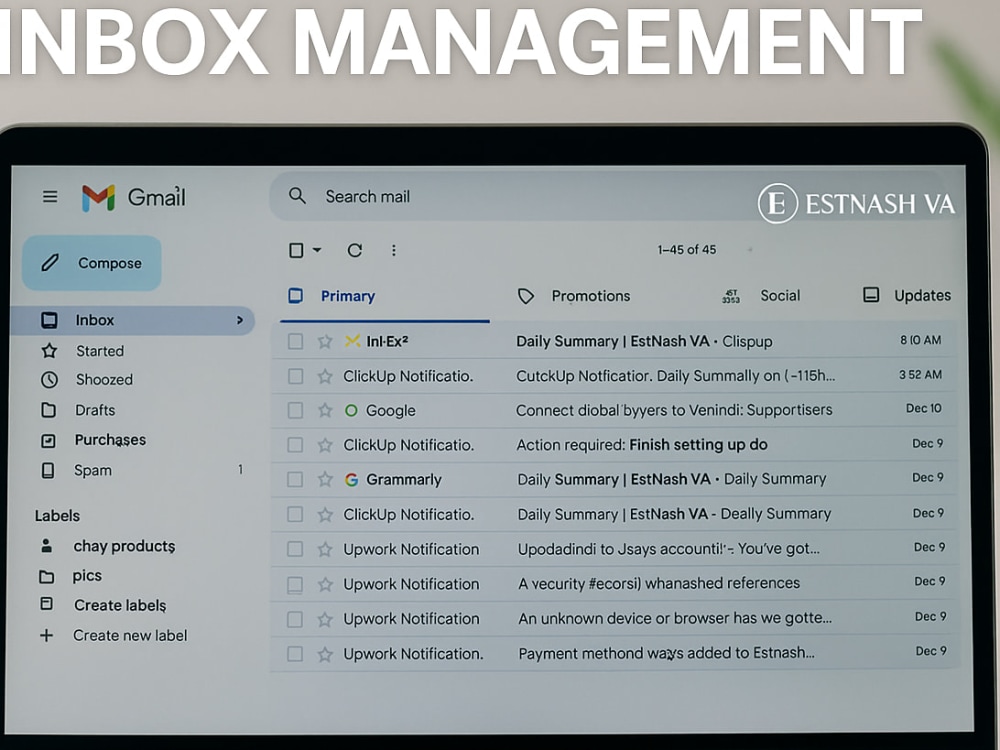Click Create new label

(130, 636)
